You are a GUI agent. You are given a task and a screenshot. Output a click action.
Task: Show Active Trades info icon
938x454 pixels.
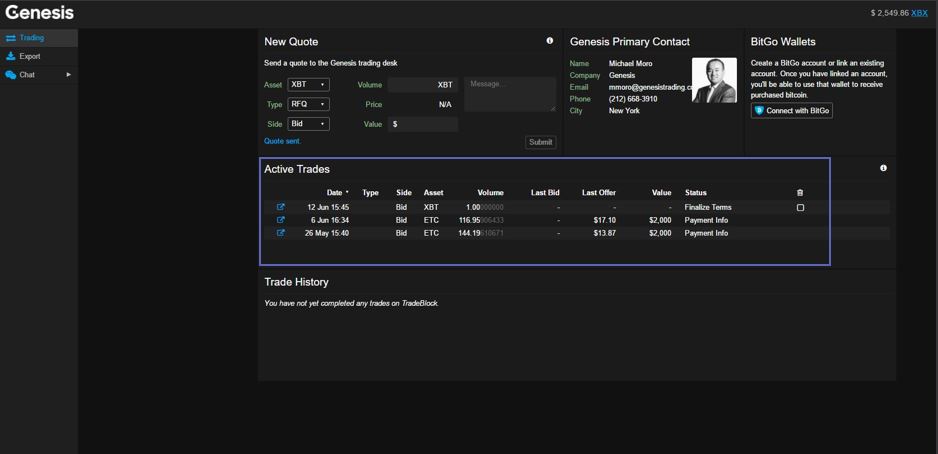point(884,168)
